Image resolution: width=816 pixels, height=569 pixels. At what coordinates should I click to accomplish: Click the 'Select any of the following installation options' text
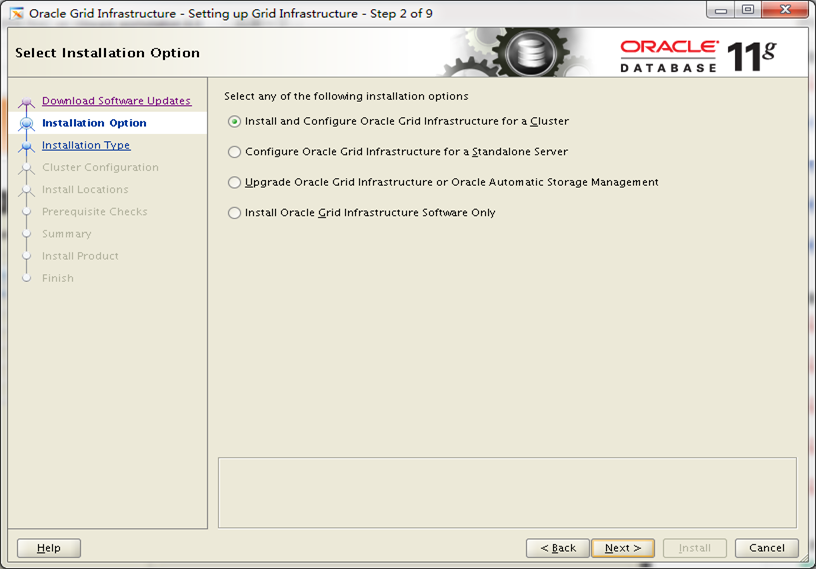[346, 96]
